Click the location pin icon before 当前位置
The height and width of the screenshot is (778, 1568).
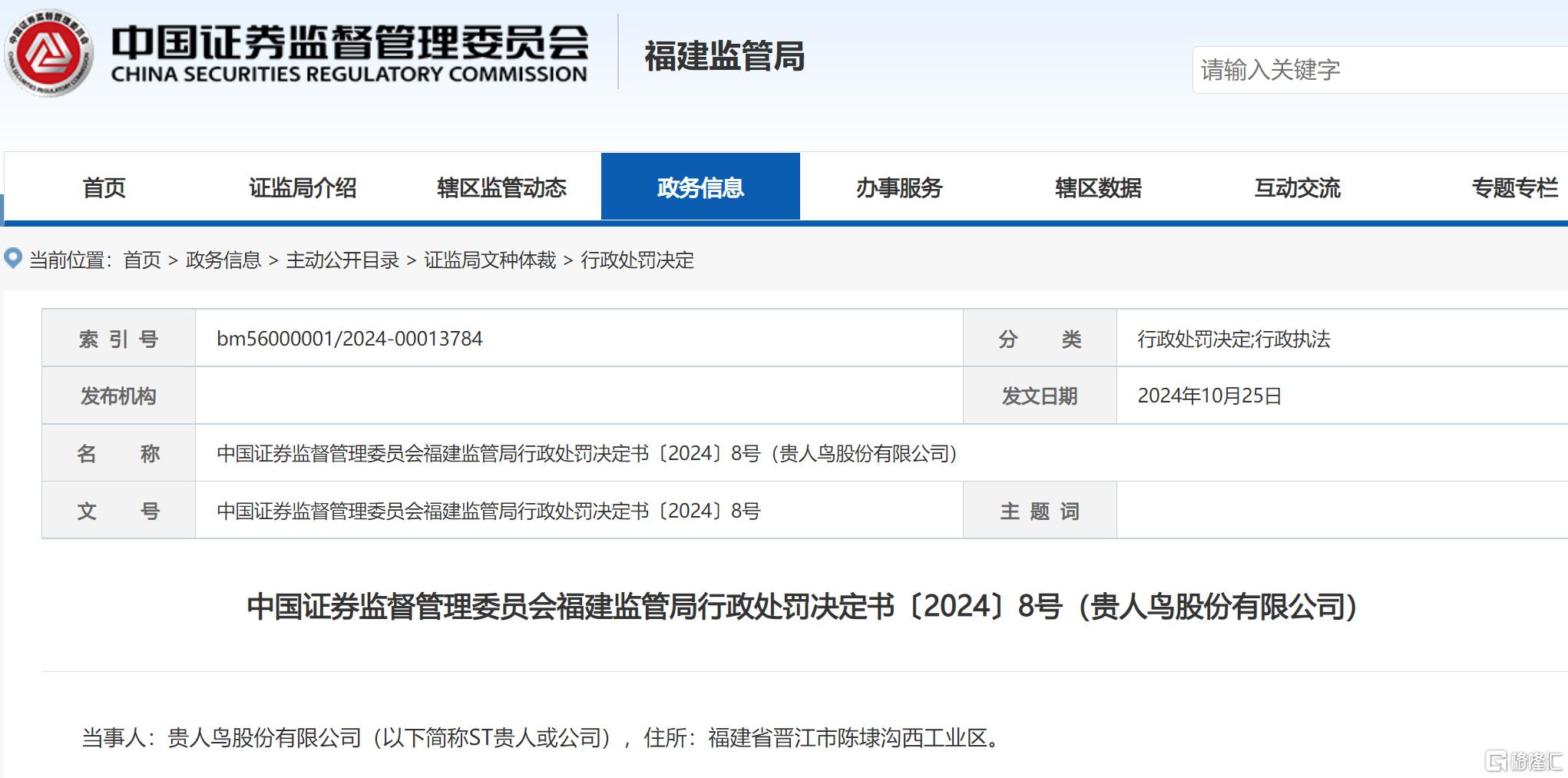click(x=13, y=259)
